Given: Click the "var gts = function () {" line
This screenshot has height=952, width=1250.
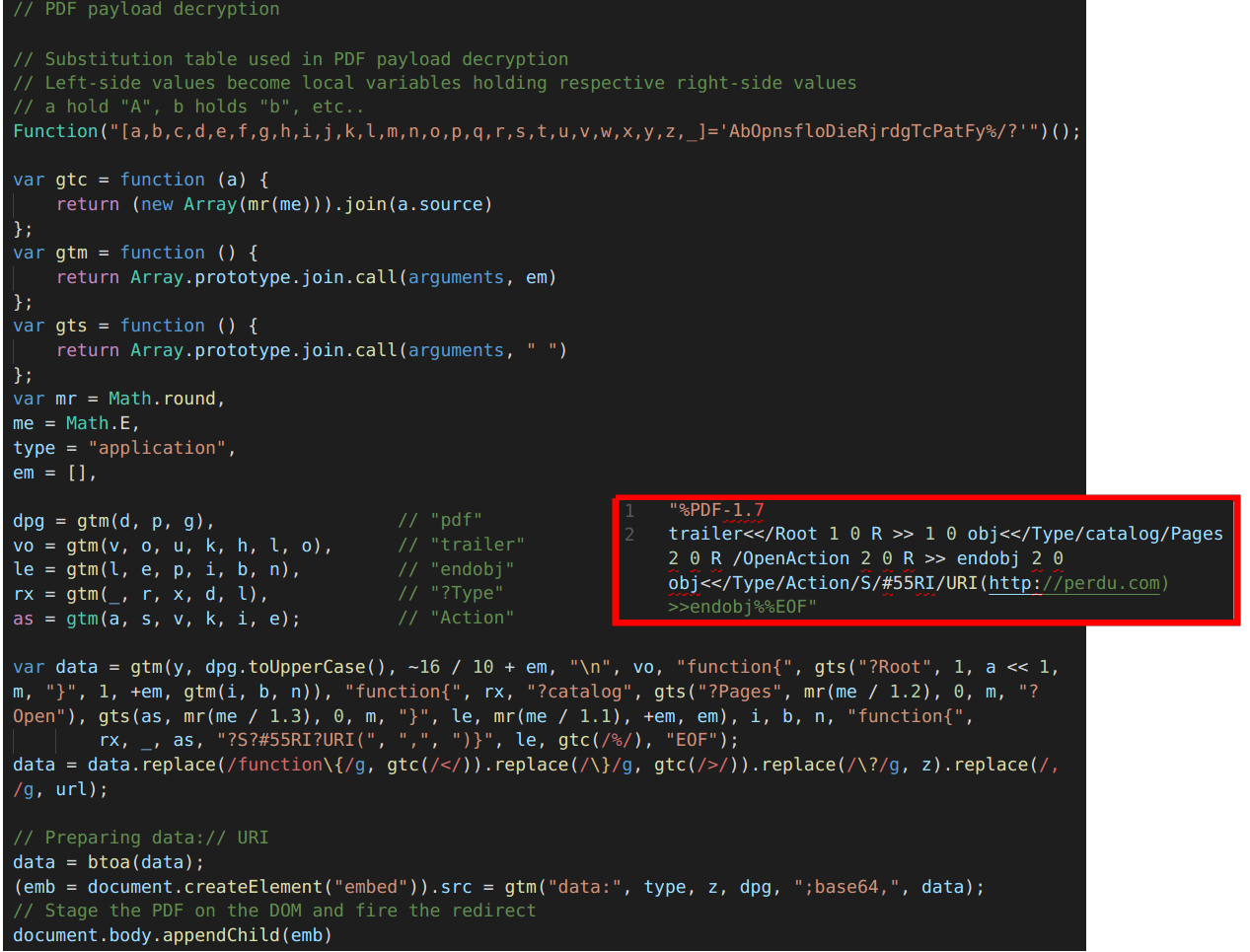Looking at the screenshot, I should (135, 326).
